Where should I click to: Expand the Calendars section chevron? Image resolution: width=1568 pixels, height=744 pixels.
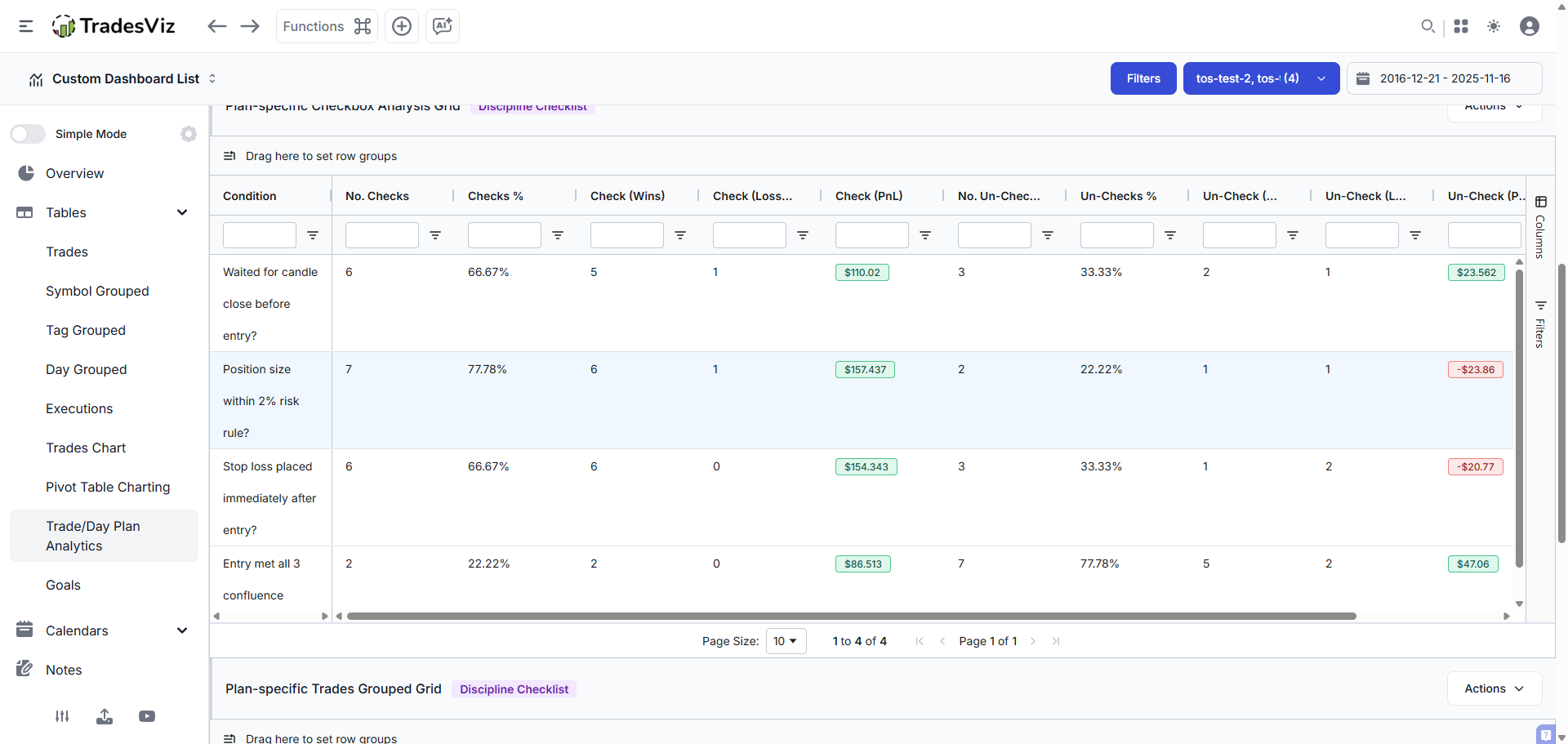pos(182,630)
